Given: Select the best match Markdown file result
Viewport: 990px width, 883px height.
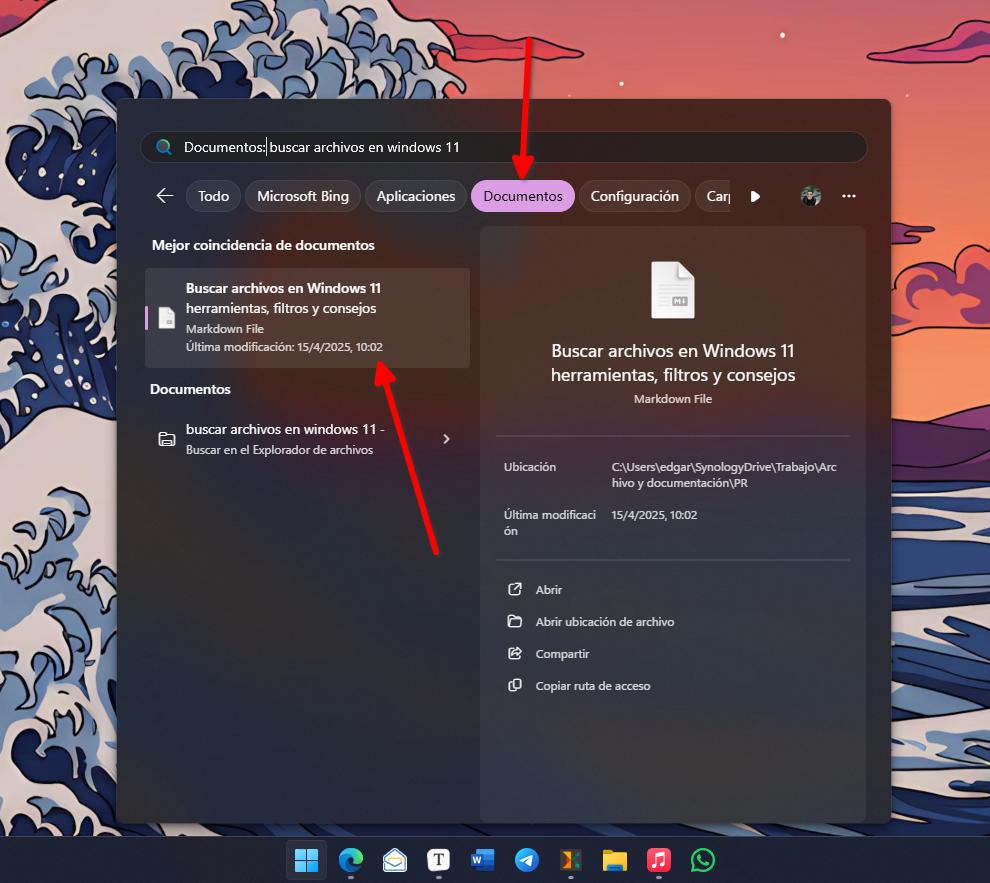Looking at the screenshot, I should click(307, 317).
